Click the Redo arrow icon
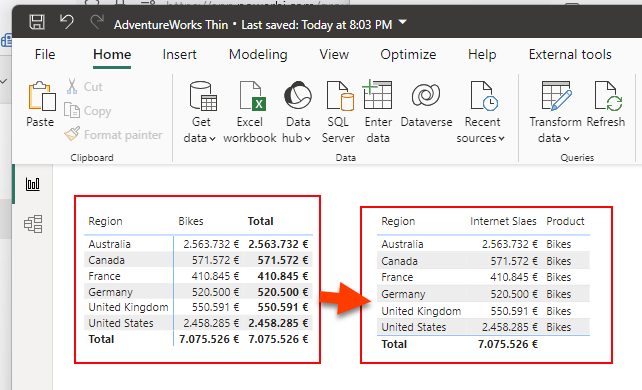 coord(97,22)
